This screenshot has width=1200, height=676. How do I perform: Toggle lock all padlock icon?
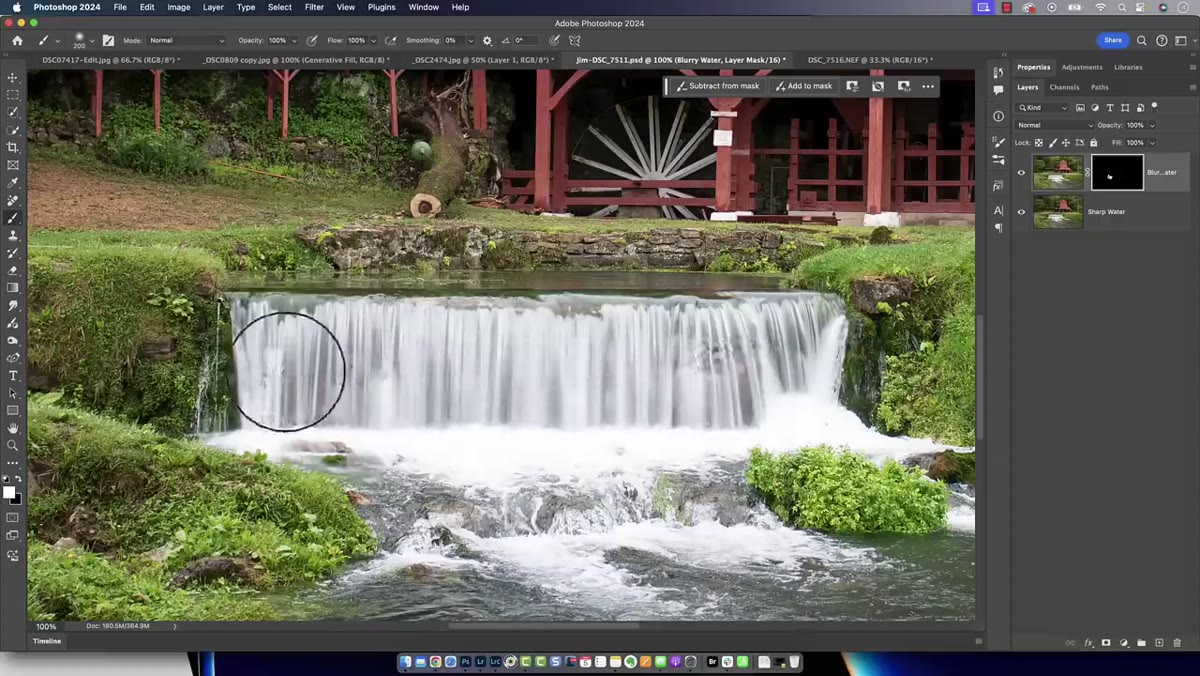[1092, 143]
